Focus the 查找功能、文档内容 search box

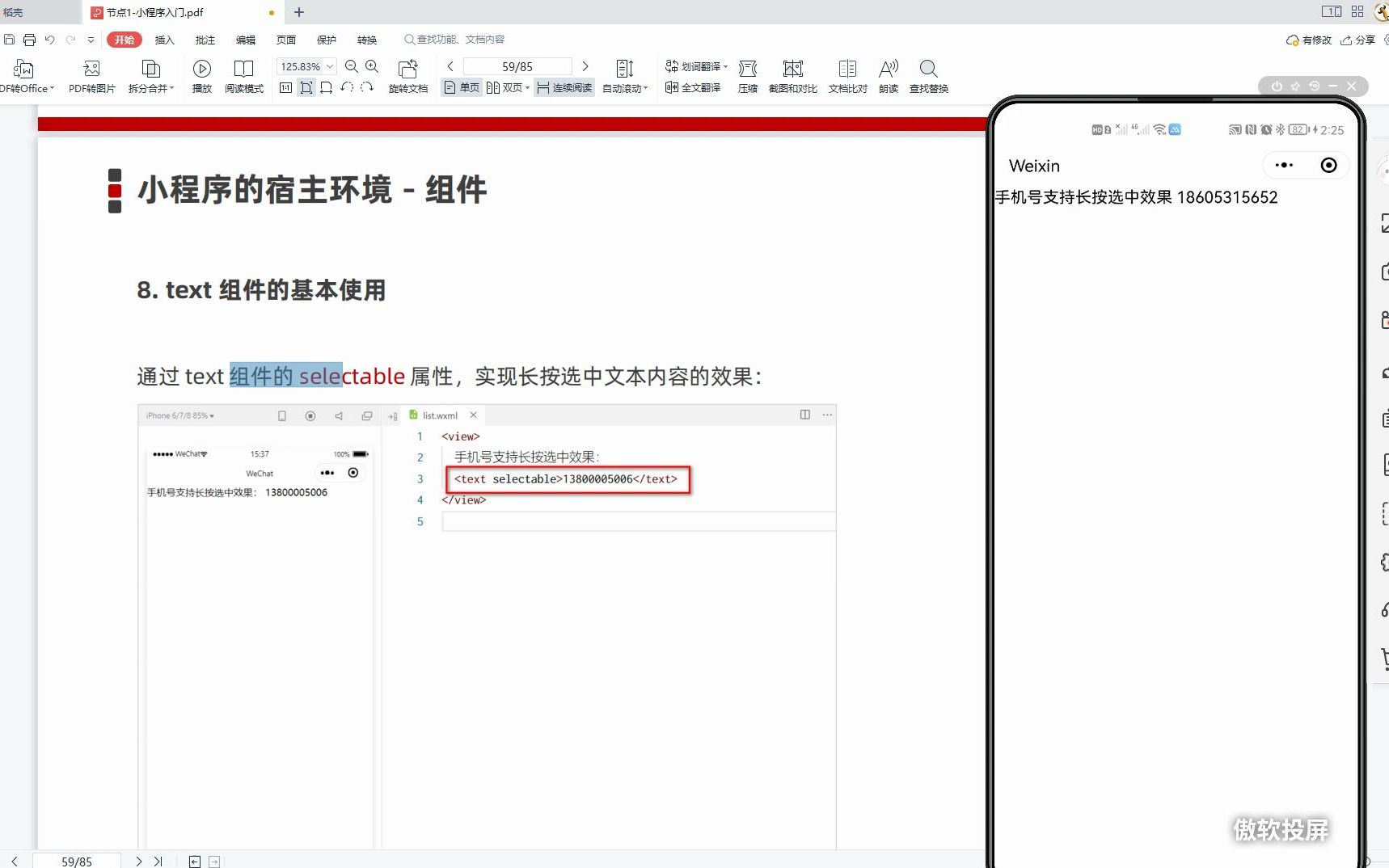pyautogui.click(x=454, y=40)
